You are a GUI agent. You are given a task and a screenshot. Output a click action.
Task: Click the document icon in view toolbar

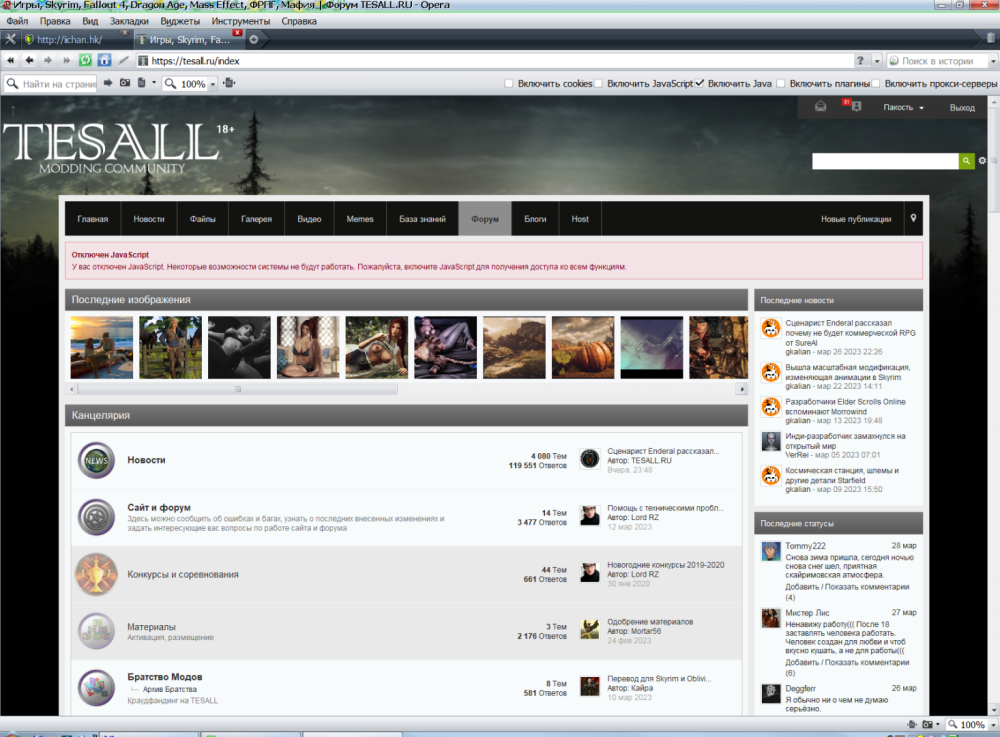(142, 83)
